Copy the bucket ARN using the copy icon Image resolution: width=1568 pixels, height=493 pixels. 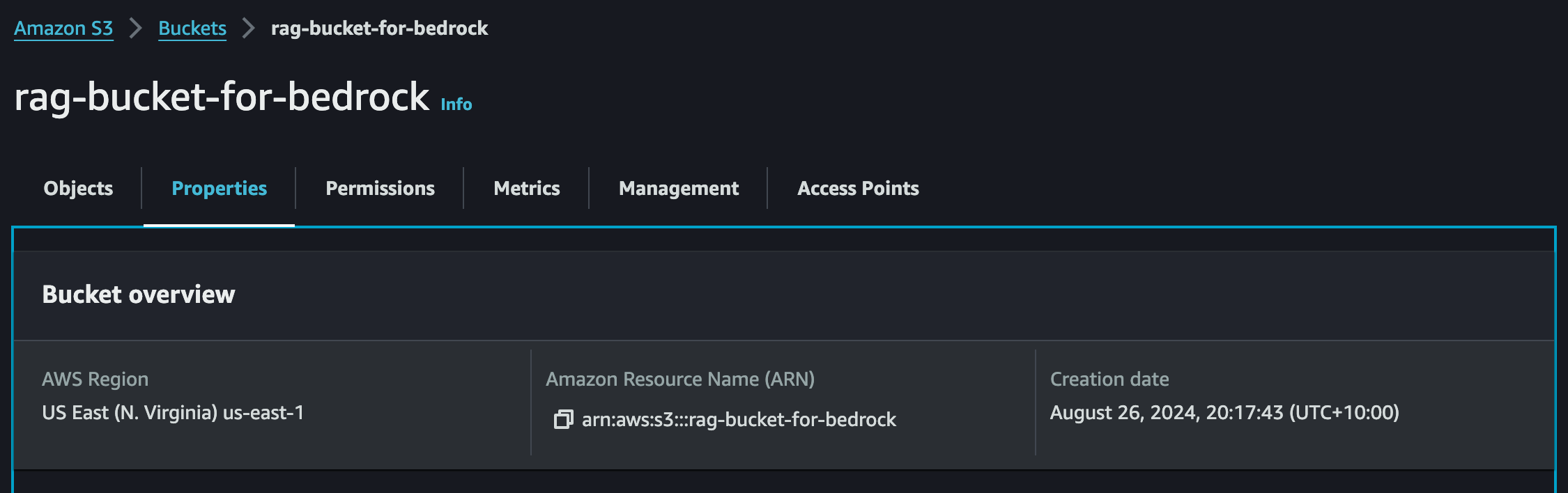[x=563, y=419]
